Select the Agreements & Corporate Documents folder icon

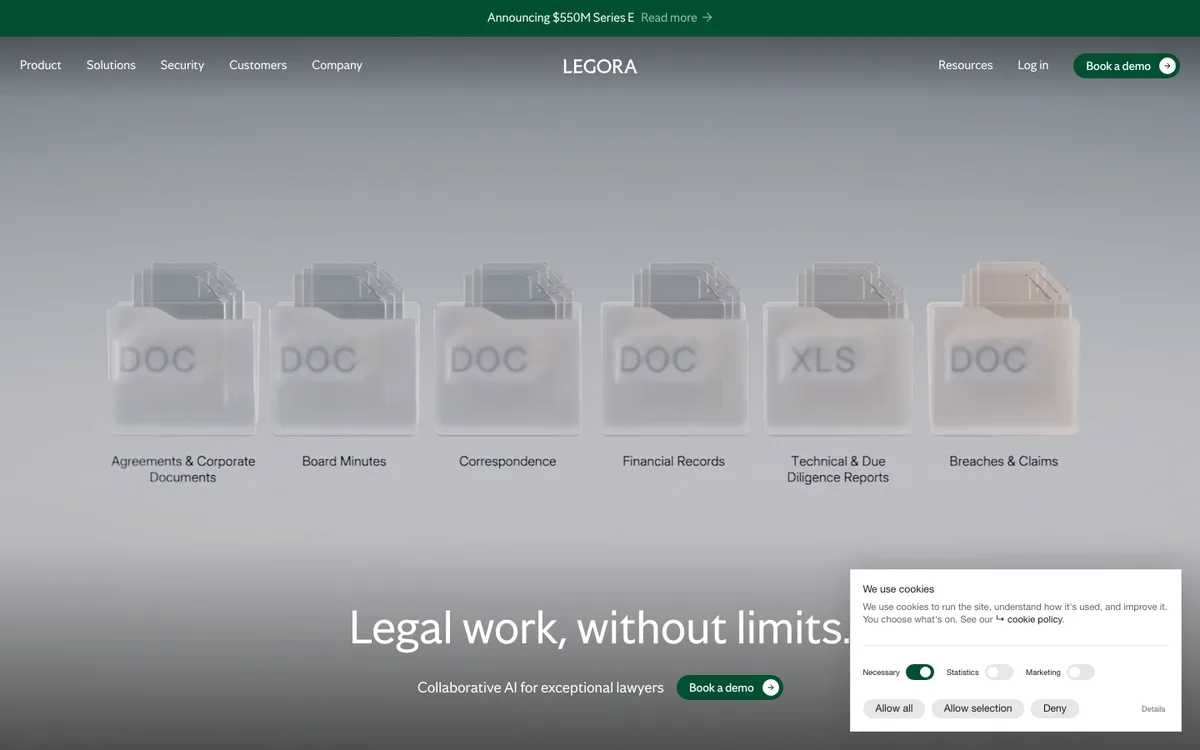[183, 347]
